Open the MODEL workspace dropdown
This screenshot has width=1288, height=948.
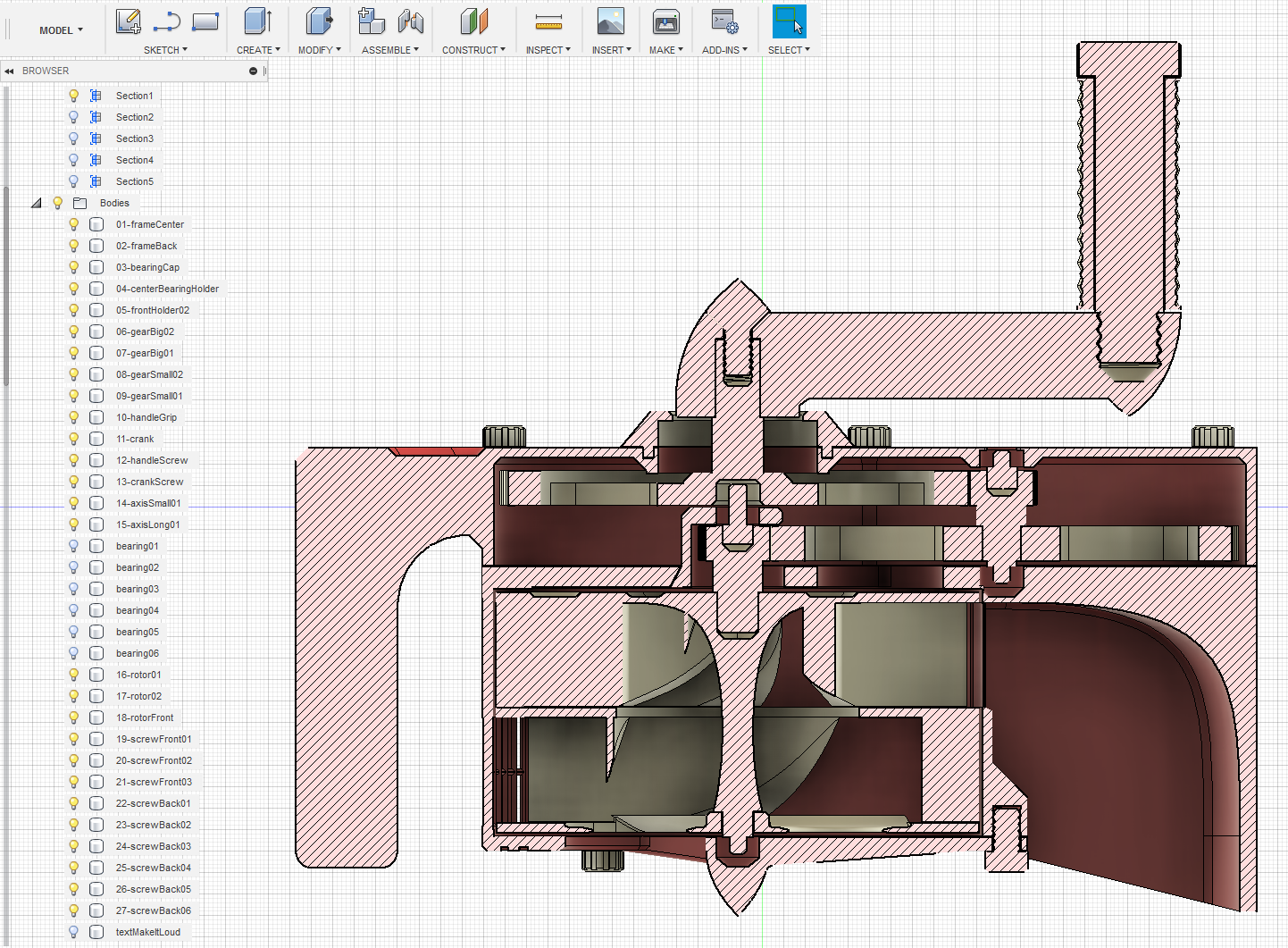click(x=61, y=30)
